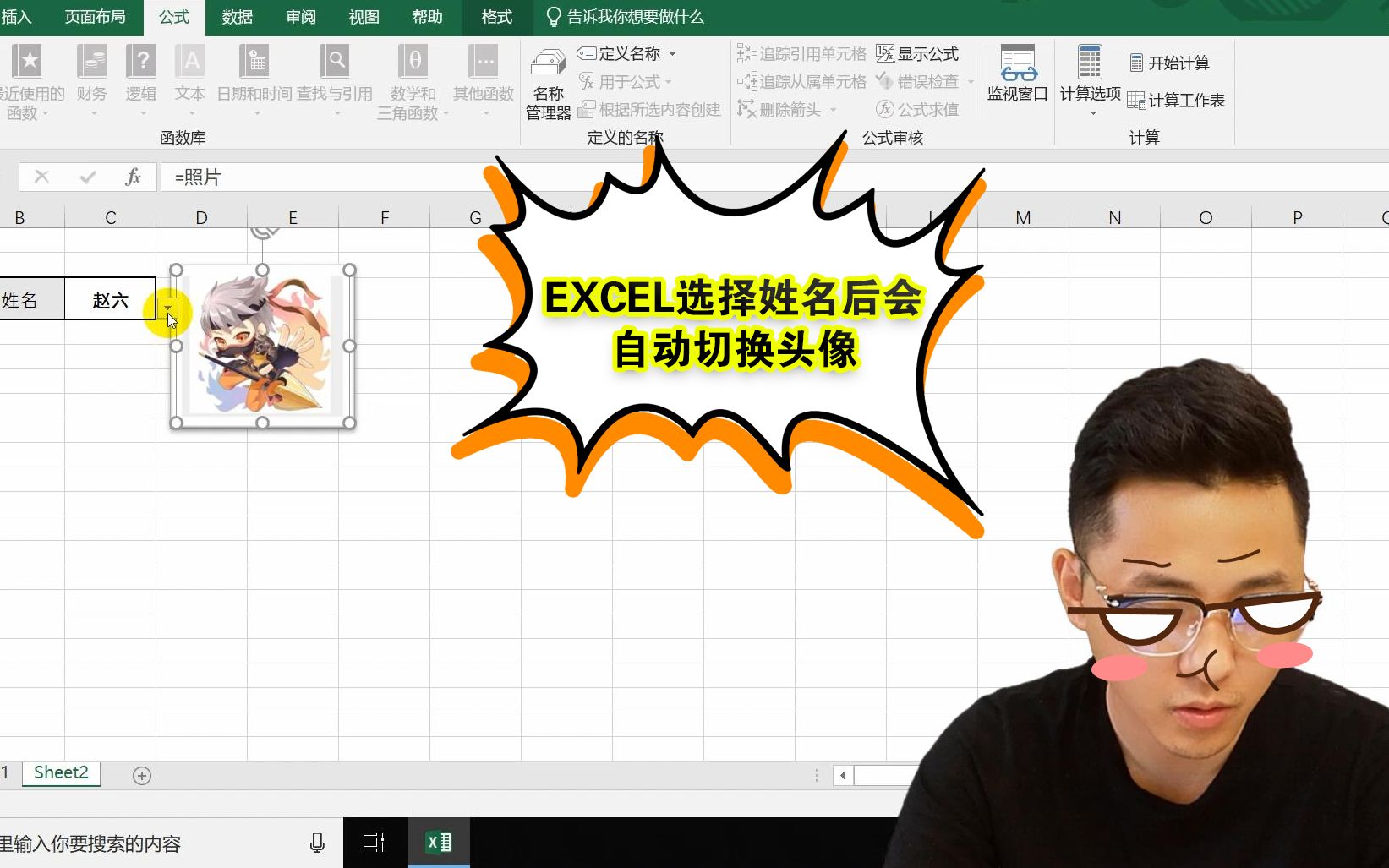
Task: Open Task View in the taskbar
Action: coord(374,842)
